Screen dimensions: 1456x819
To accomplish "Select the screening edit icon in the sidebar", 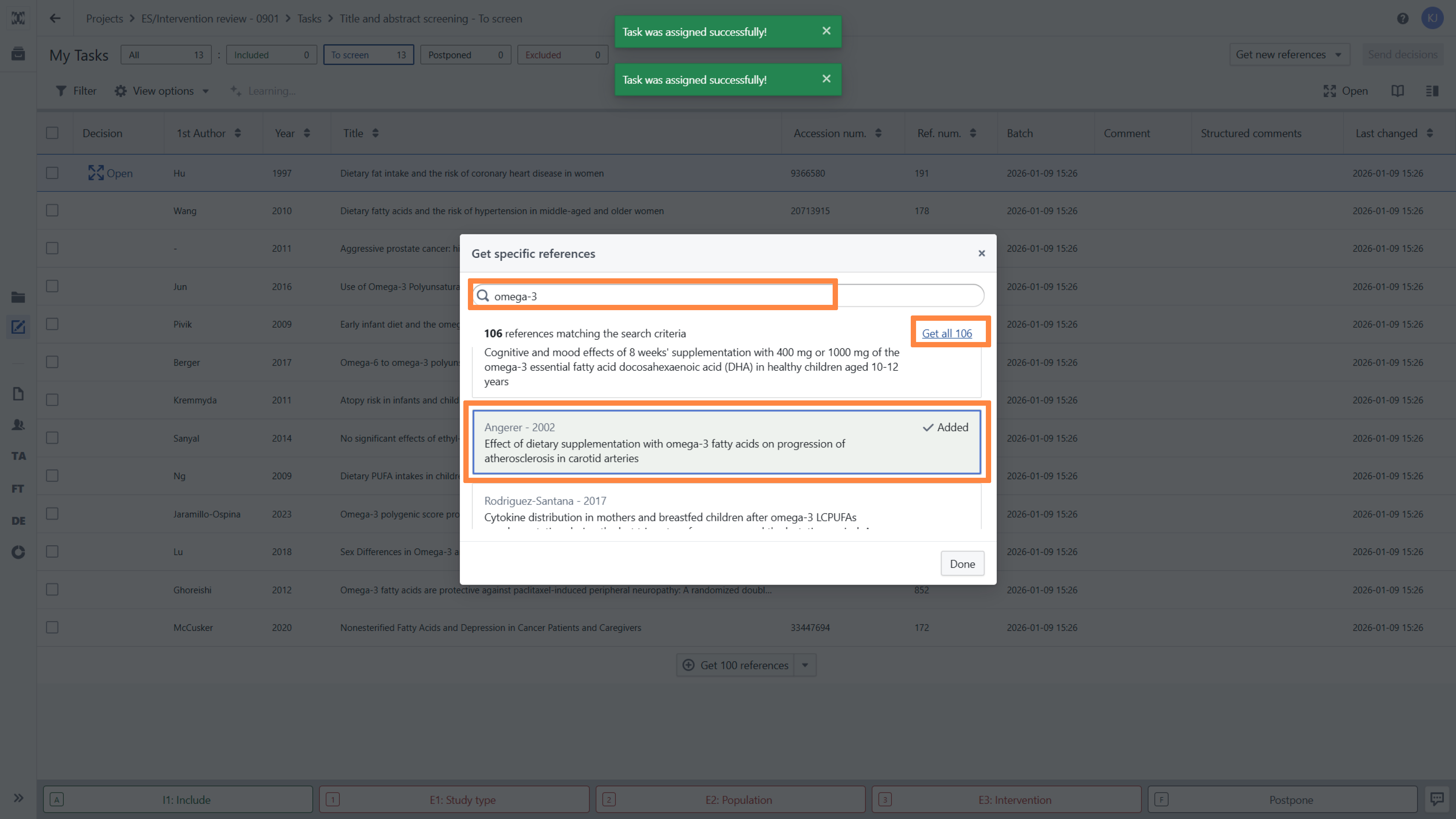I will [x=18, y=327].
